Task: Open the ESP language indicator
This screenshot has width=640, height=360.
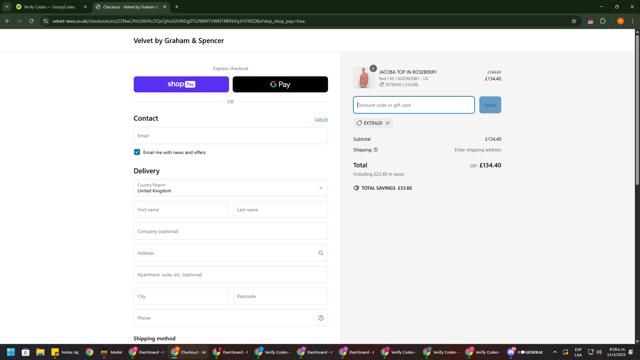Action: click(578, 352)
